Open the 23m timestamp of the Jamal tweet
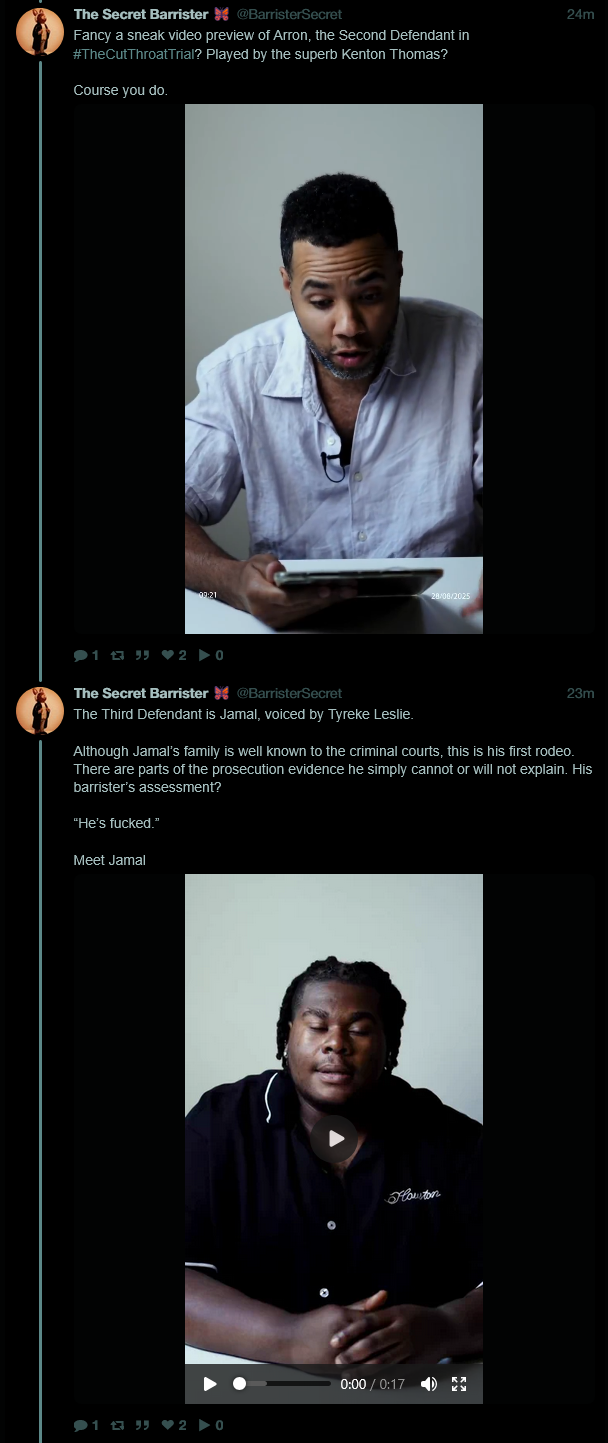 coord(580,693)
